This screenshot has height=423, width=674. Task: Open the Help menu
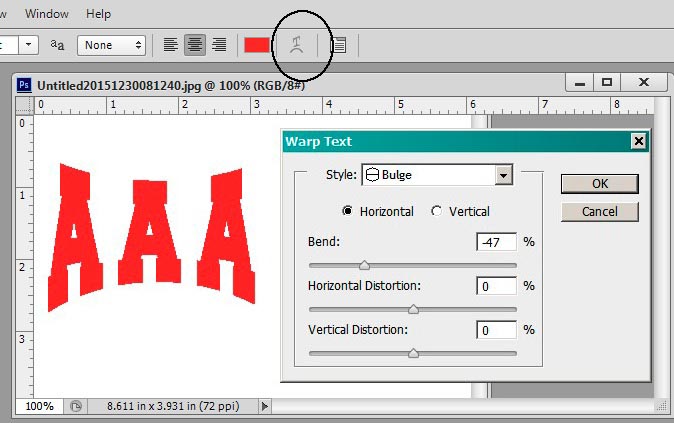click(x=99, y=14)
